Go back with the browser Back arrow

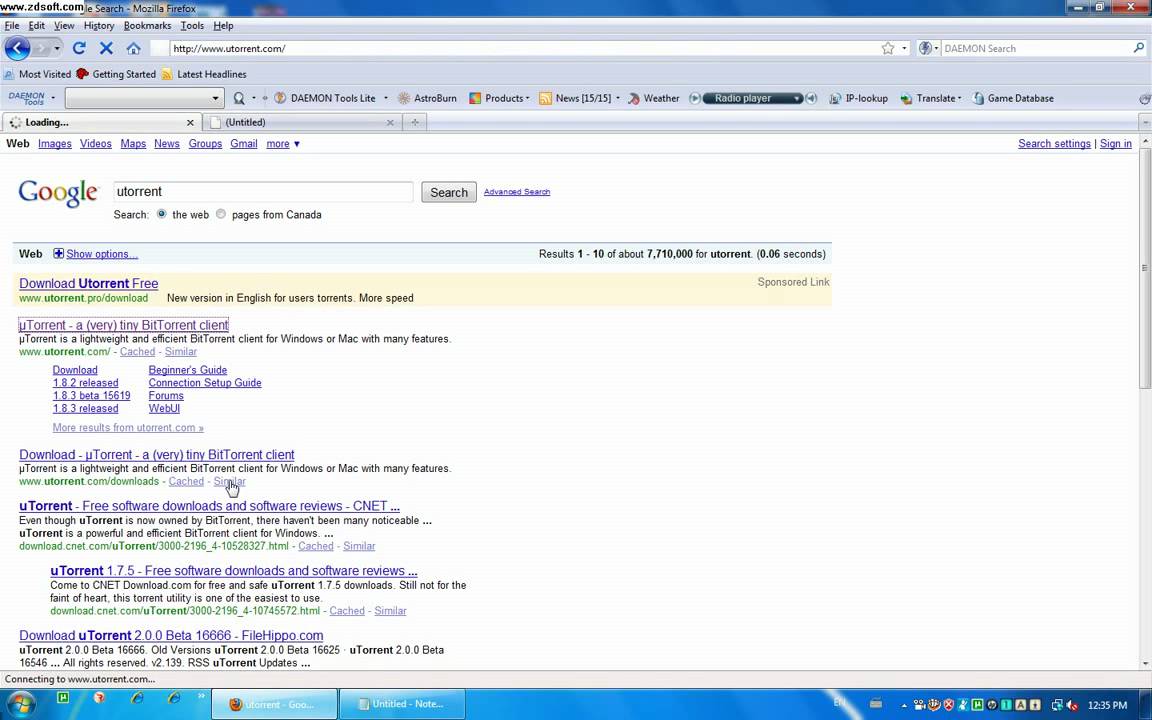[17, 48]
